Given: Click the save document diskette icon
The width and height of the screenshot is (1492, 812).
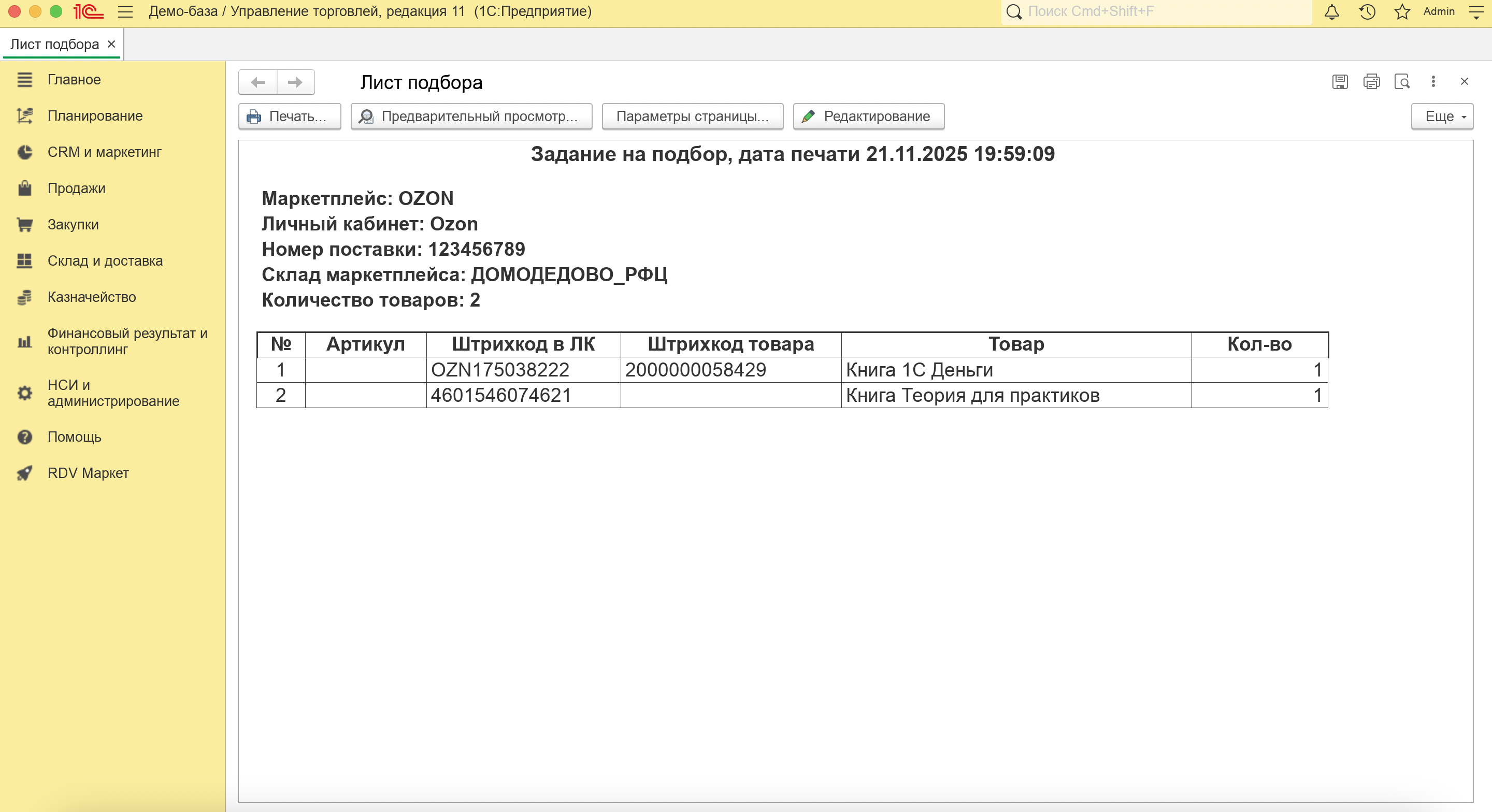Looking at the screenshot, I should click(x=1340, y=82).
